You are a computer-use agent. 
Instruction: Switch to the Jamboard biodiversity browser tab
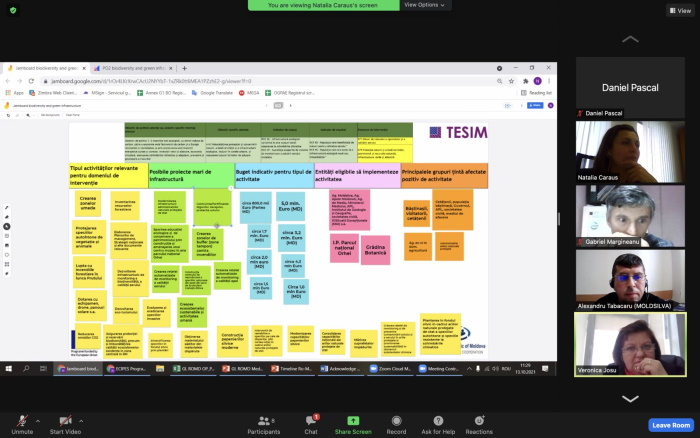(46, 68)
